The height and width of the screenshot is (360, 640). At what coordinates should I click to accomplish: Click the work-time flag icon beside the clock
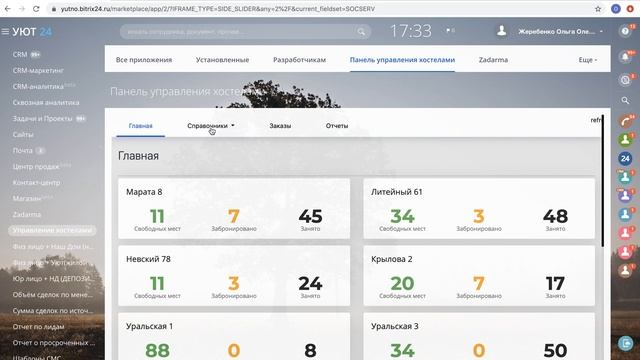(448, 30)
